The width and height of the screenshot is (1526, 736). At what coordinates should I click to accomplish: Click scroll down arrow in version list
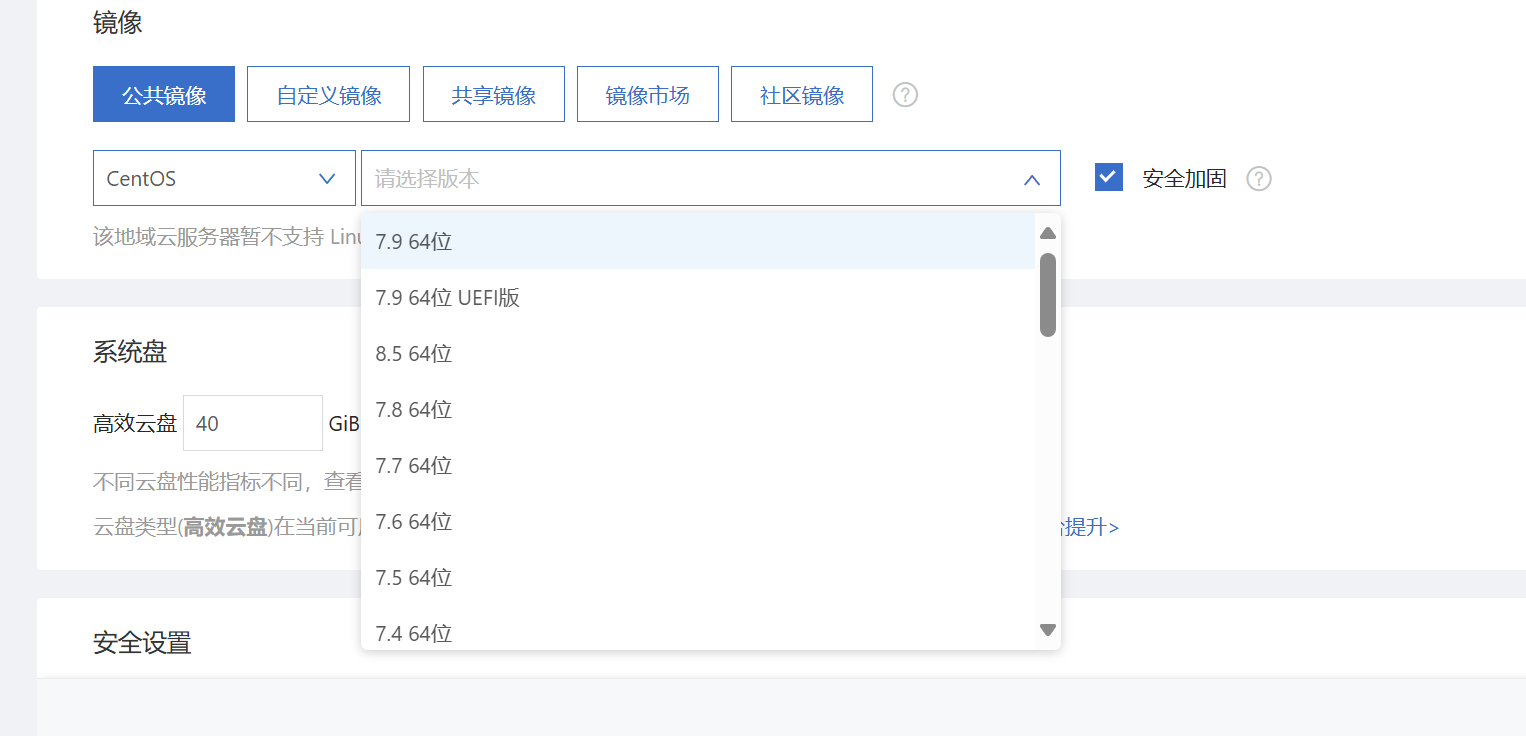1048,630
